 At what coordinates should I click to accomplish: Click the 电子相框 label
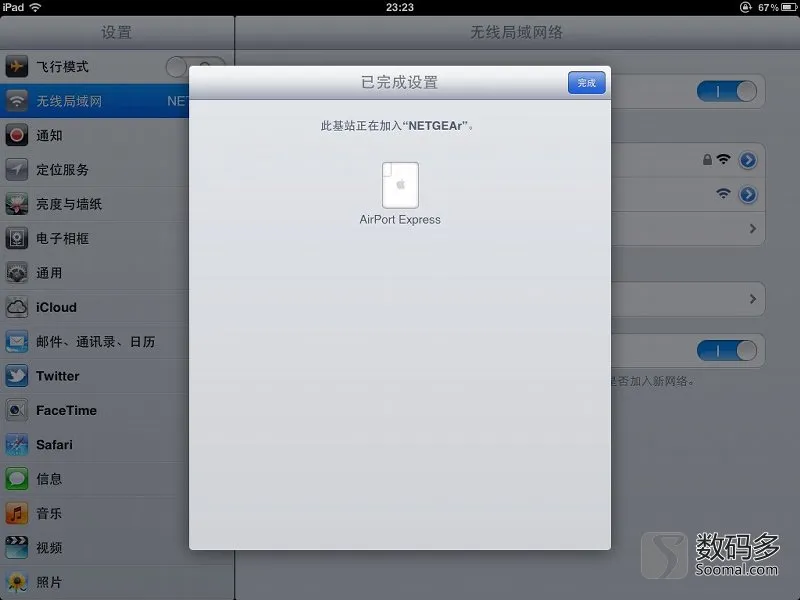(x=62, y=238)
